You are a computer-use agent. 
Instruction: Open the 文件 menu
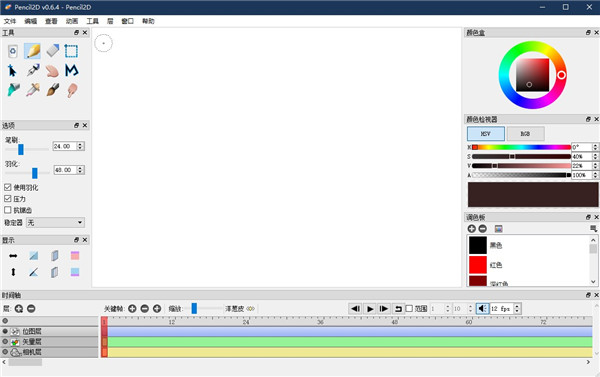10,21
